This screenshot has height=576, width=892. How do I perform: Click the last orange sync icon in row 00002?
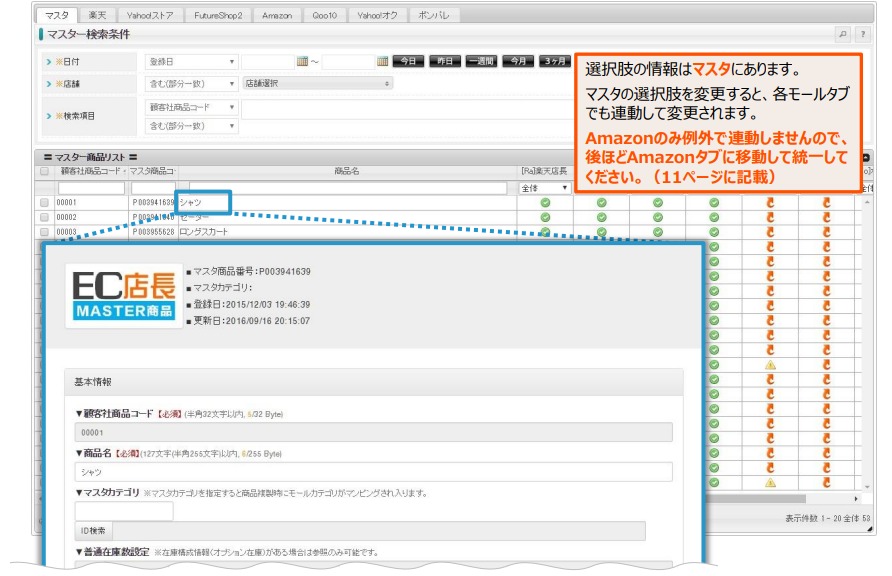(x=827, y=217)
